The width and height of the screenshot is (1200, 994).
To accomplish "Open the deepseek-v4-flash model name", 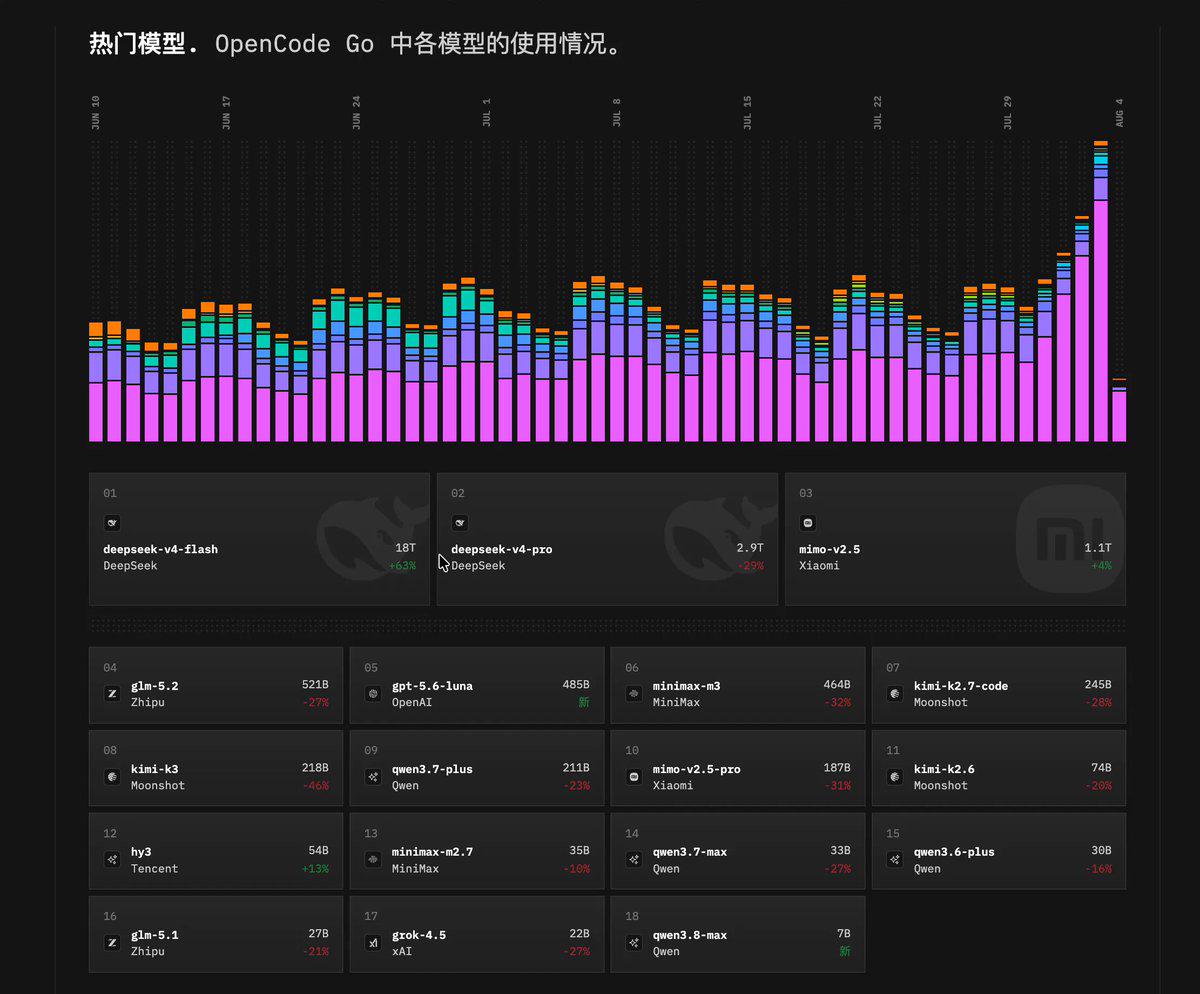I will 160,549.
